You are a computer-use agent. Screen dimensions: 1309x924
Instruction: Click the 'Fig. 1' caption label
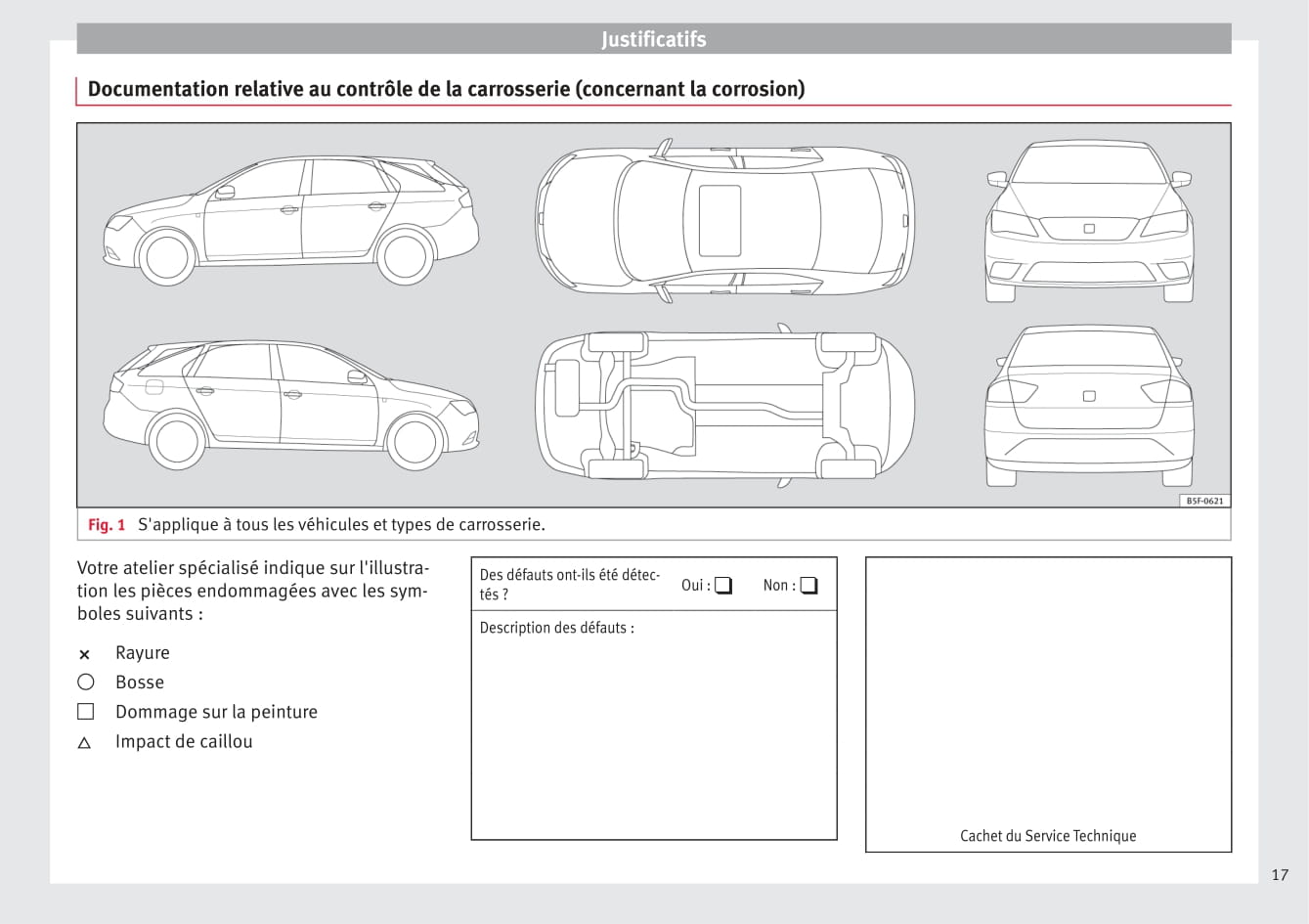coord(107,525)
